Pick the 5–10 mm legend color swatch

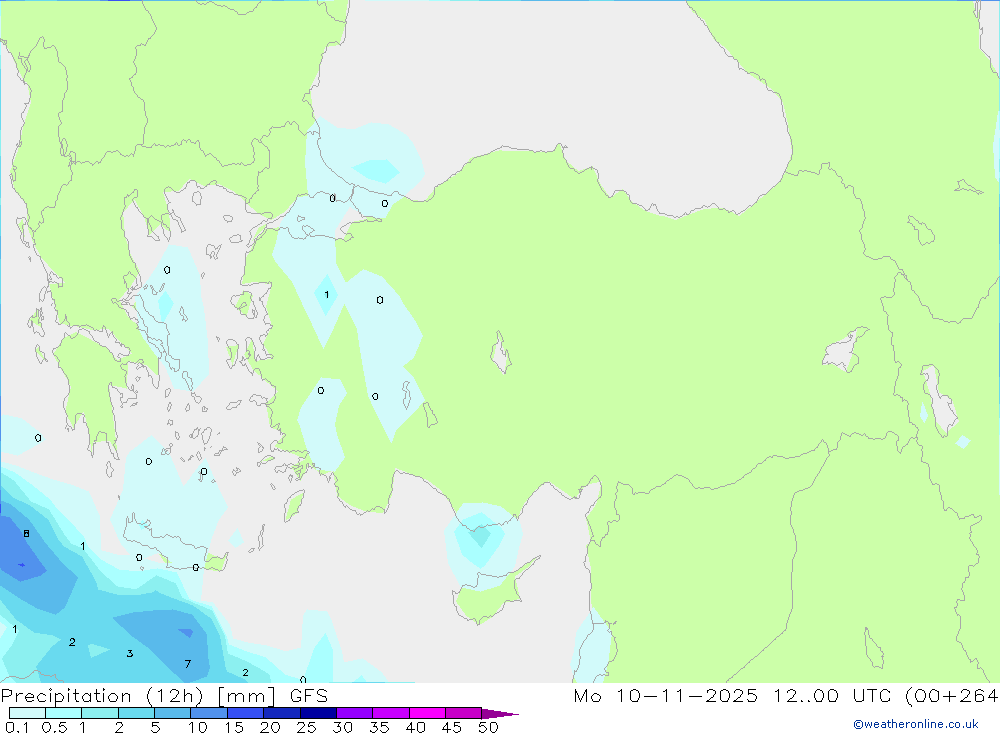173,713
